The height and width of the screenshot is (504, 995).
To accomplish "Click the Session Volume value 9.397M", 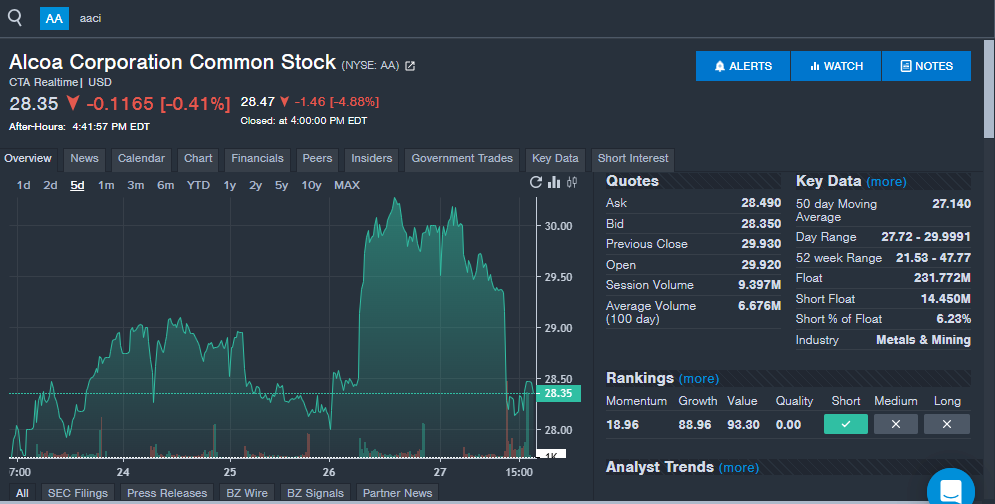I will point(760,285).
